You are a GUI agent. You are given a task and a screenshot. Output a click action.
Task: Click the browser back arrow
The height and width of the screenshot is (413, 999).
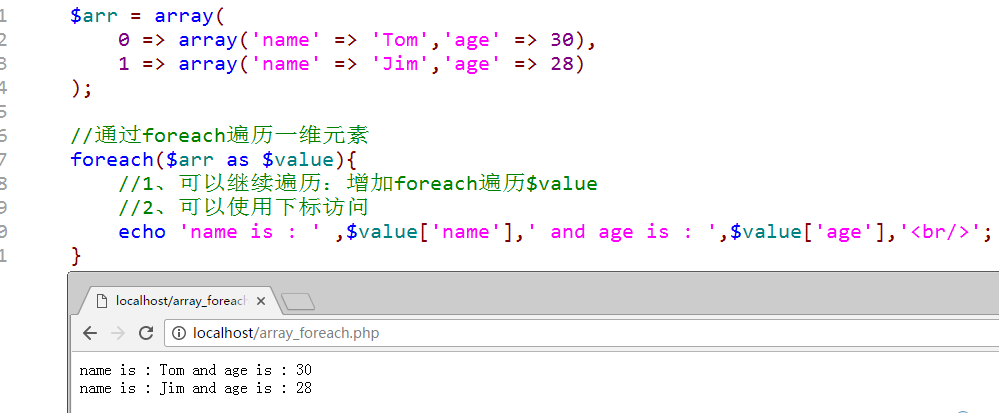[x=90, y=333]
